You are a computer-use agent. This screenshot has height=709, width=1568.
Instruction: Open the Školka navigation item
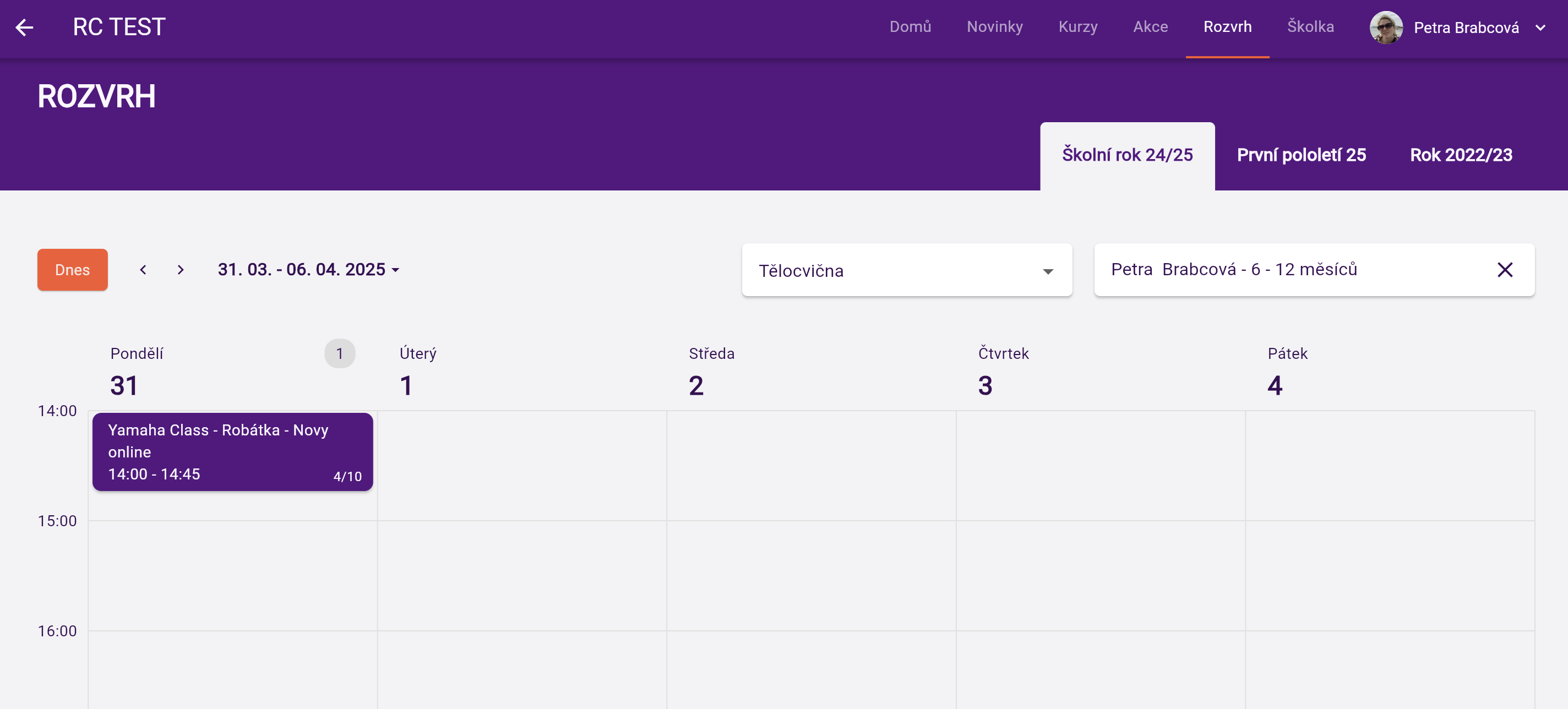[1310, 27]
